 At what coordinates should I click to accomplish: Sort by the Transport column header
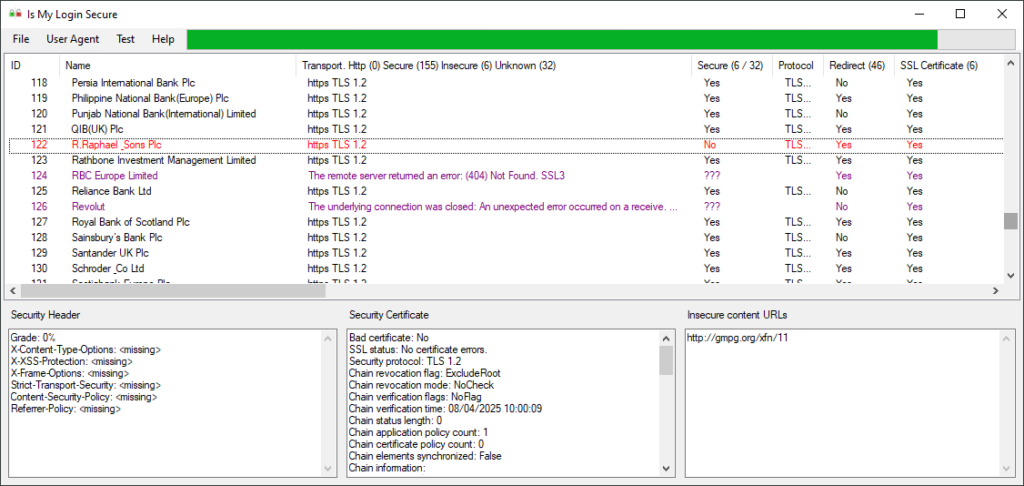(494, 65)
